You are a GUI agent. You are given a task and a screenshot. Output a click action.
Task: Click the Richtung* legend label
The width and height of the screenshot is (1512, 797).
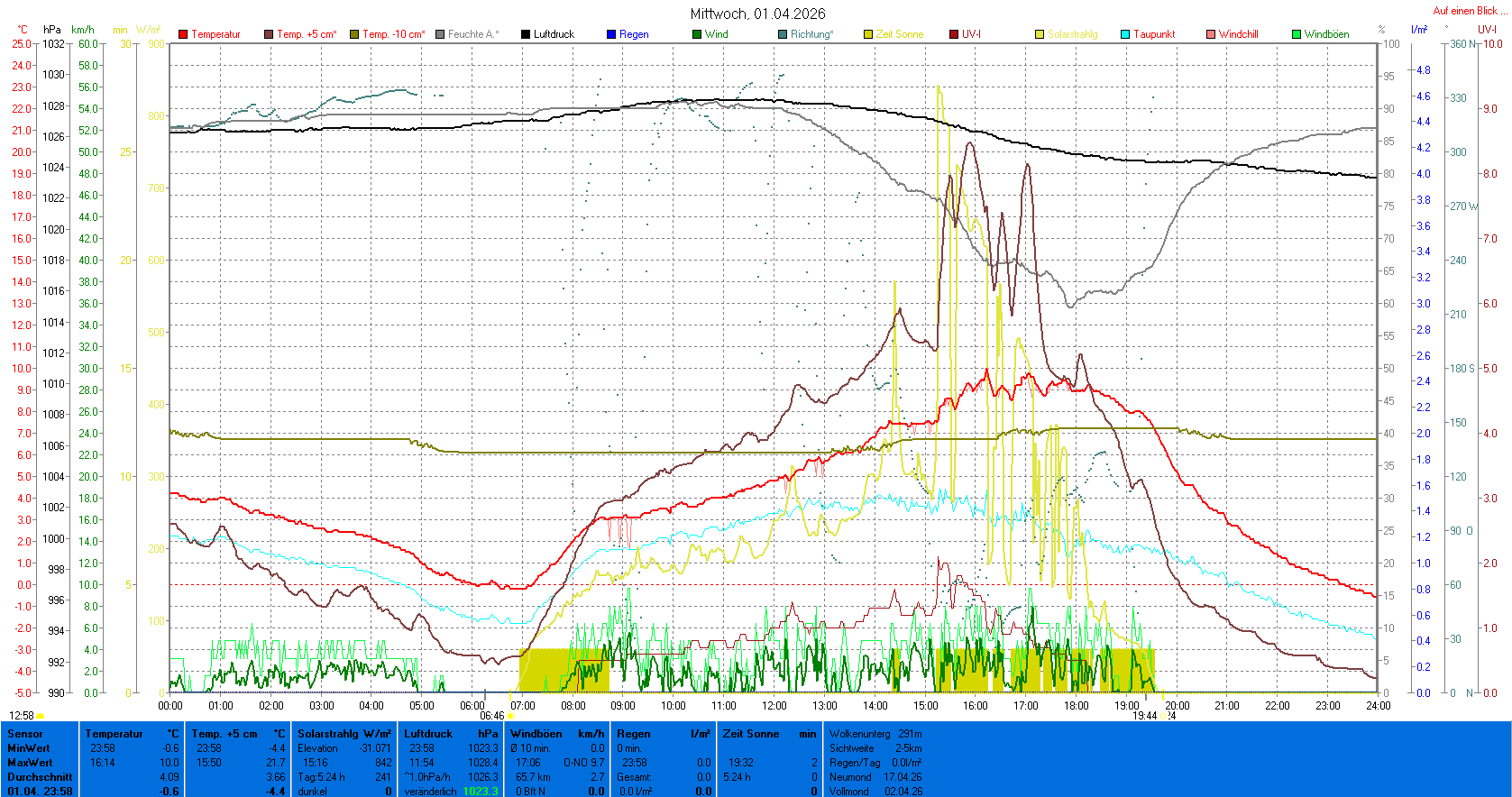[x=811, y=34]
